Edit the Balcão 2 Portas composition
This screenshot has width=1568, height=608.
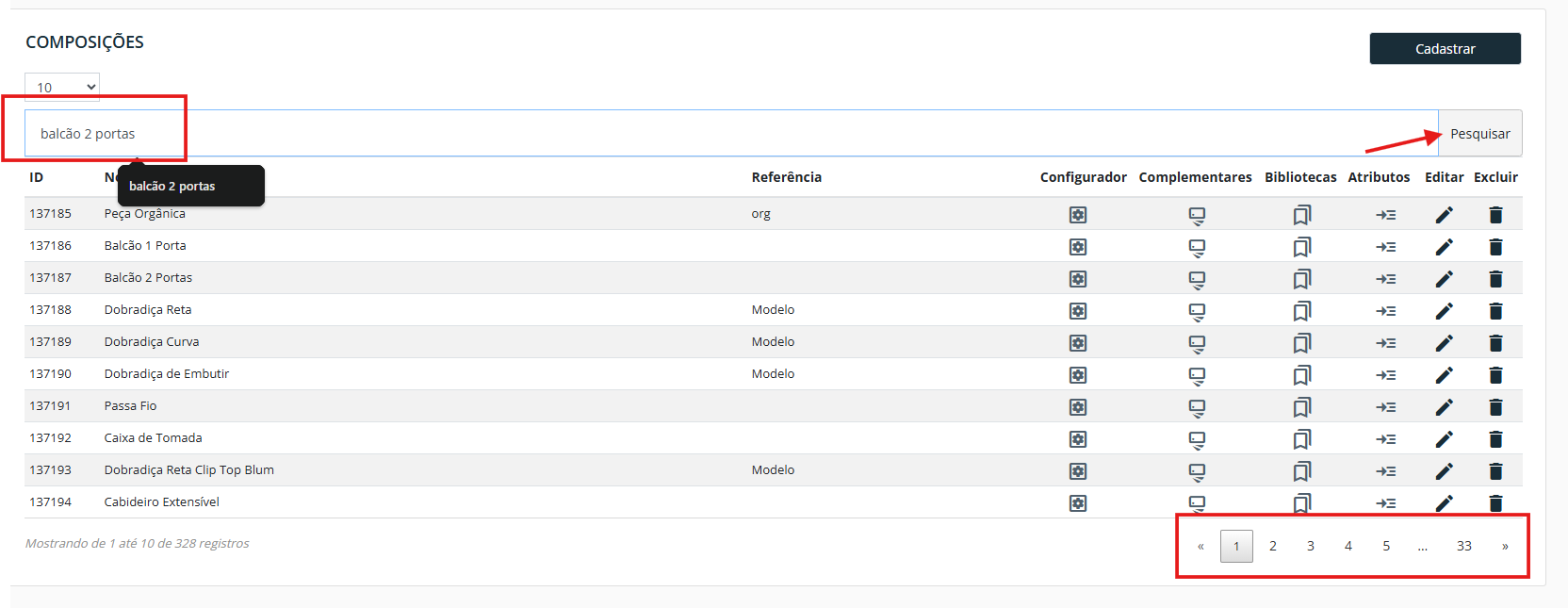[1444, 279]
